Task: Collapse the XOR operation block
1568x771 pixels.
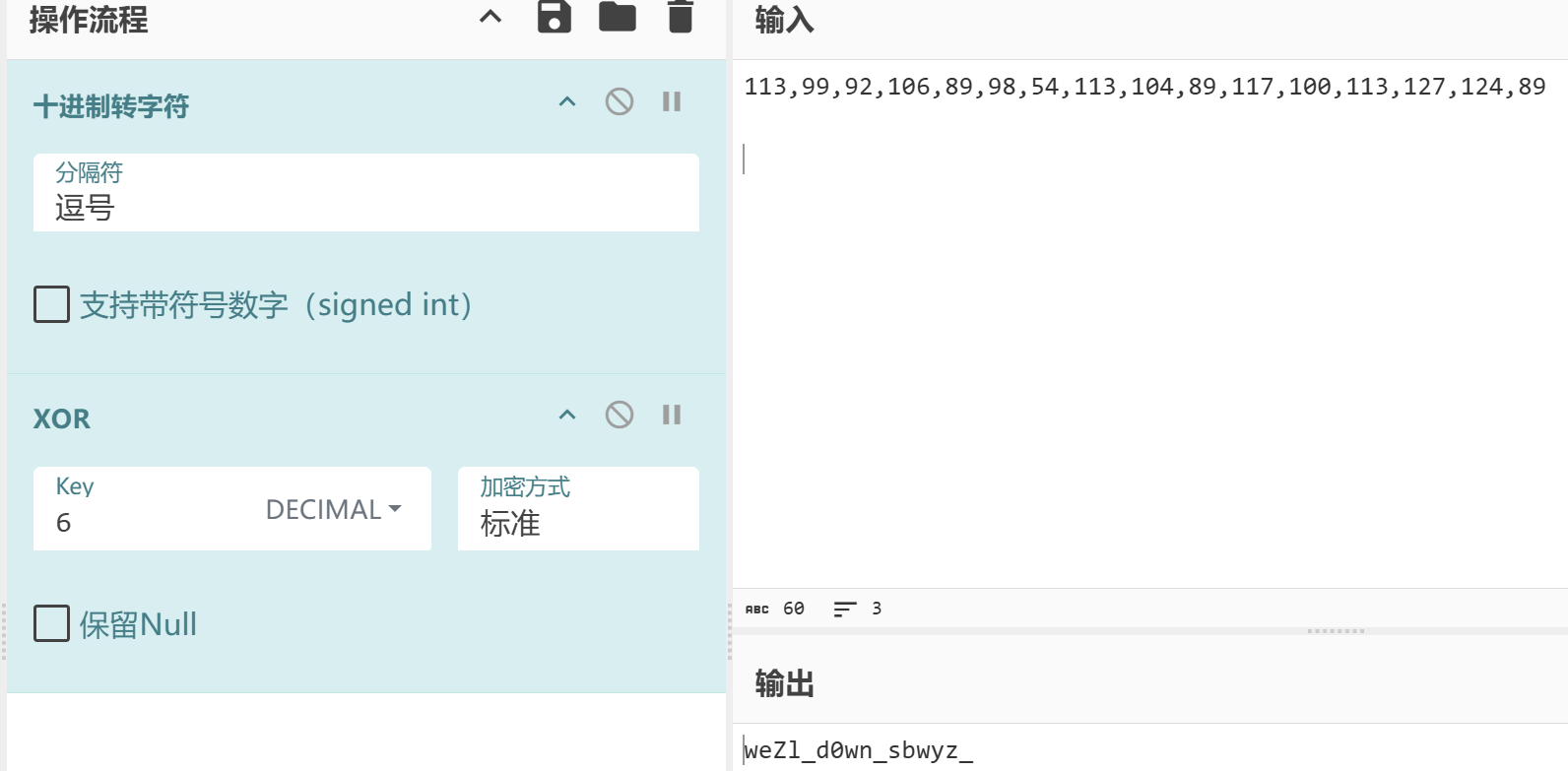Action: pos(567,415)
